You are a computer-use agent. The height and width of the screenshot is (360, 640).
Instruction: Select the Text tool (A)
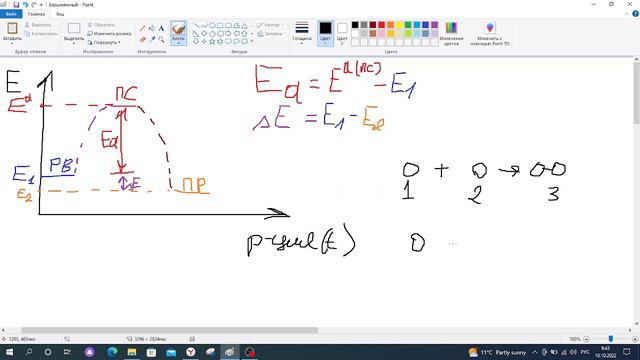(161, 28)
